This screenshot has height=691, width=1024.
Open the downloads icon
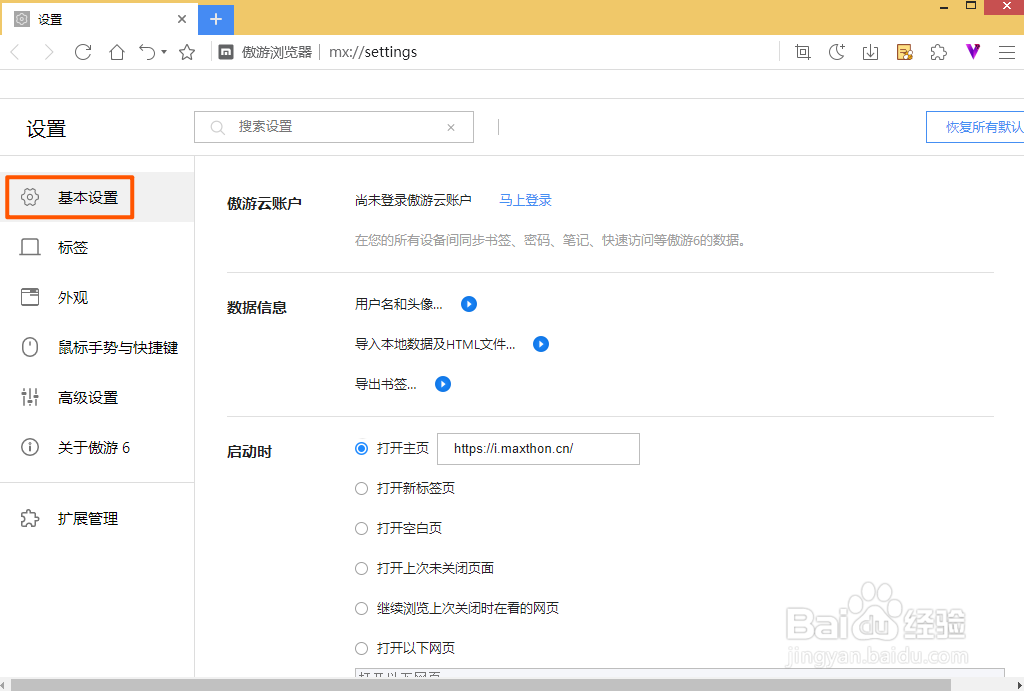click(x=871, y=52)
